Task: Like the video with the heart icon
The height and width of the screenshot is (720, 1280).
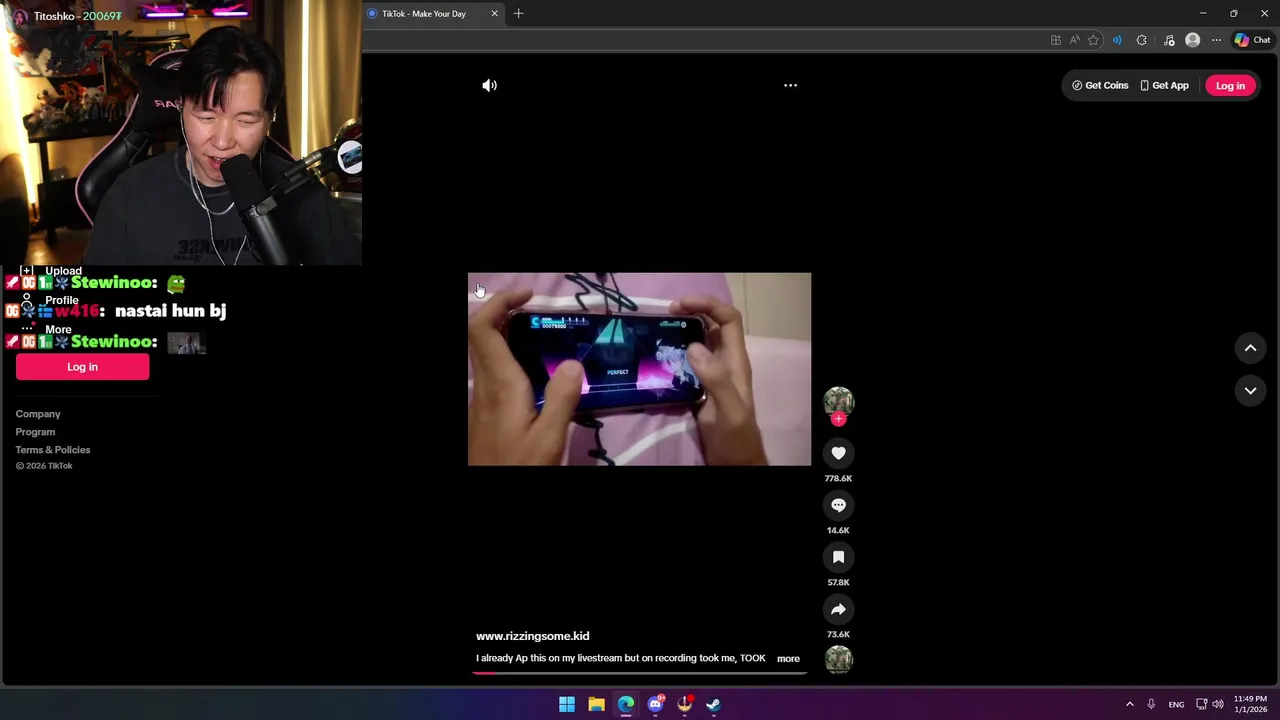Action: (838, 453)
